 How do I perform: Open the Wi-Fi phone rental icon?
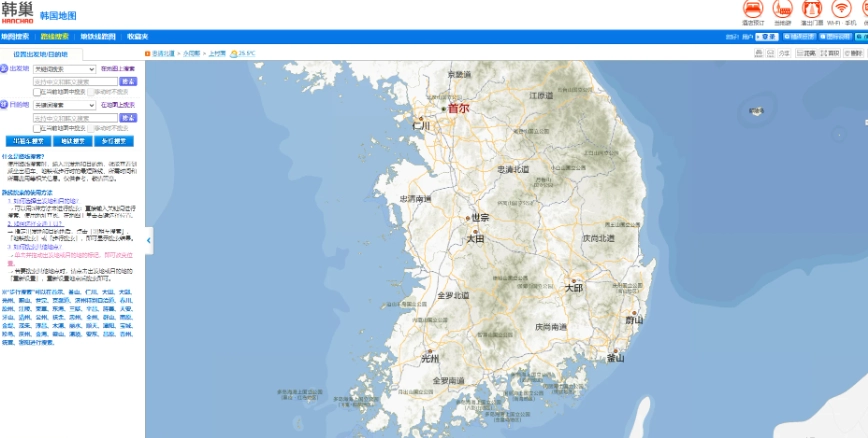(x=842, y=9)
